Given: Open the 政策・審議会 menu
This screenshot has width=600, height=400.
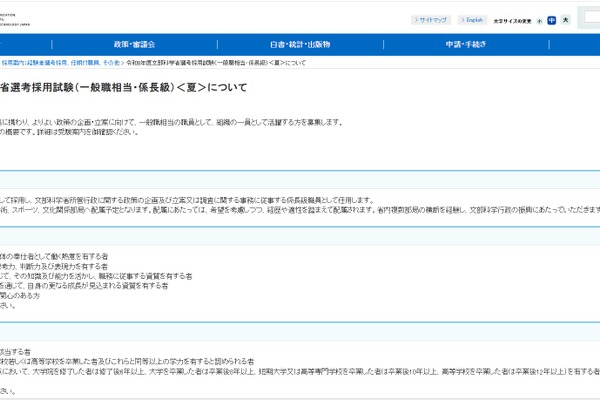Looking at the screenshot, I should click(134, 44).
